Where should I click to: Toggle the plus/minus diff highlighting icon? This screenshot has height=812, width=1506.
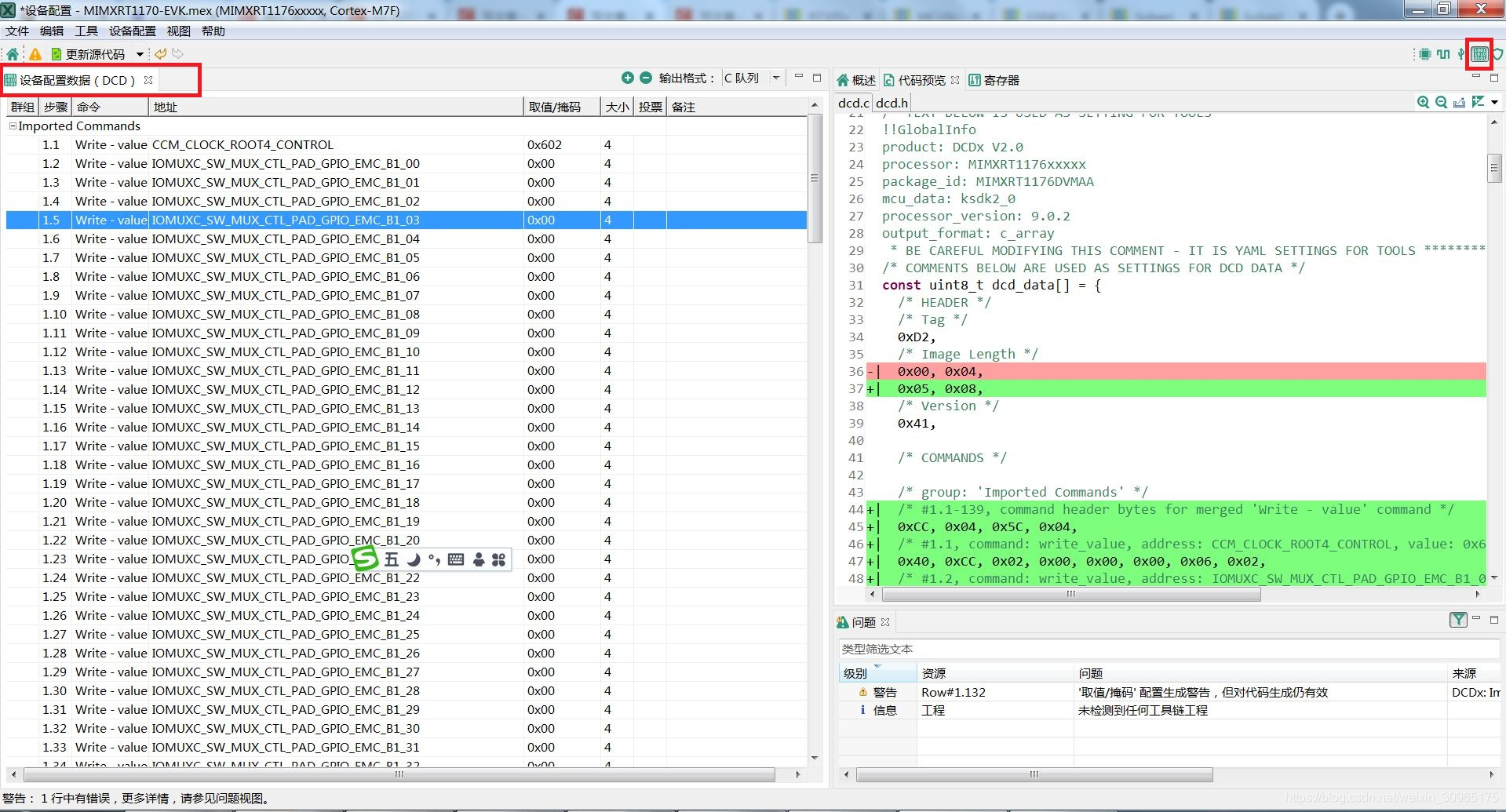(1478, 102)
